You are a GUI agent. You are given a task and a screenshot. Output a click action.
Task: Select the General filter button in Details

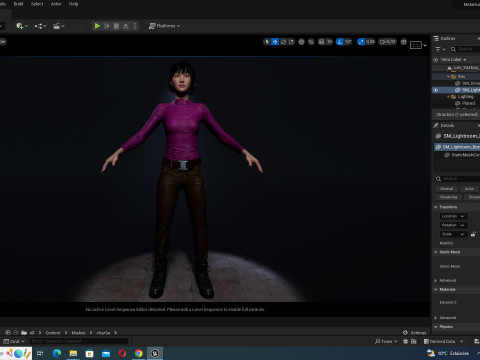pyautogui.click(x=446, y=189)
